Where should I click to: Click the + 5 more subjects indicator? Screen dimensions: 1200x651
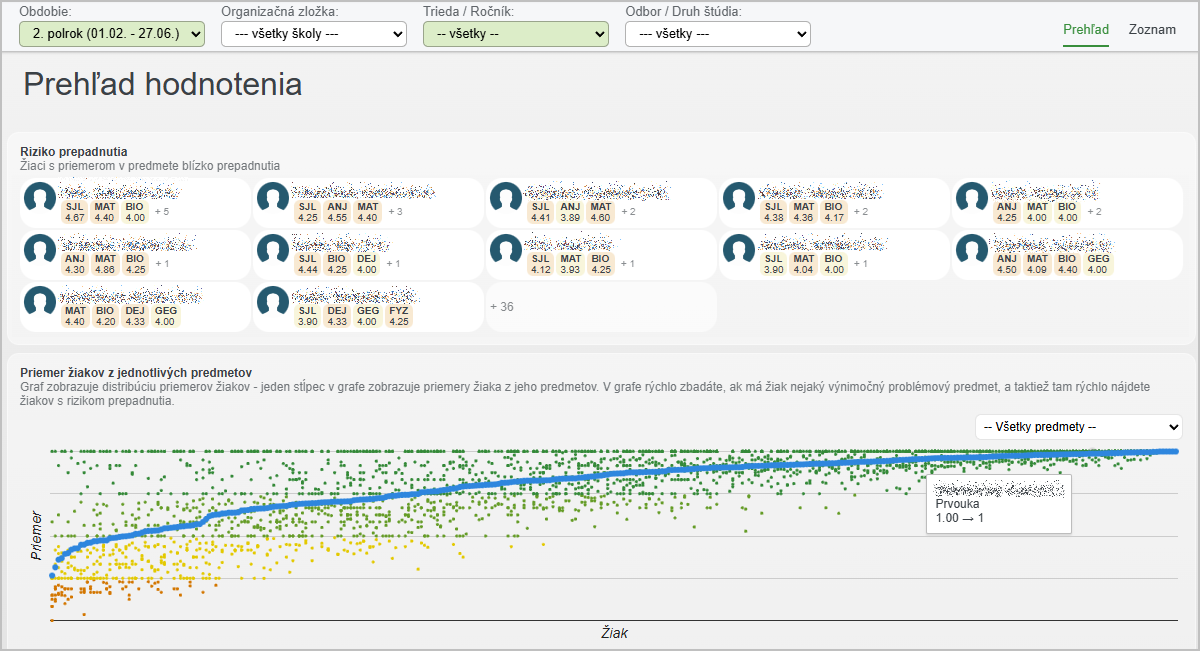tap(161, 212)
